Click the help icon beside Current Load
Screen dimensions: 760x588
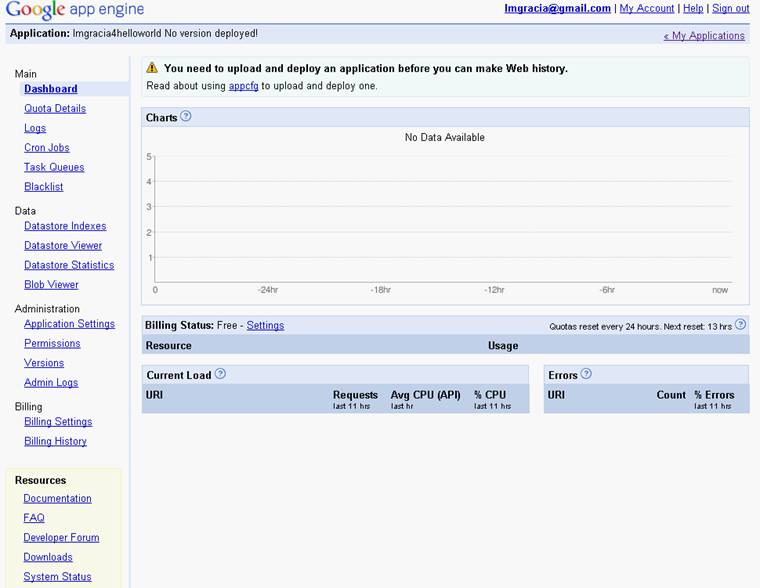(x=220, y=374)
